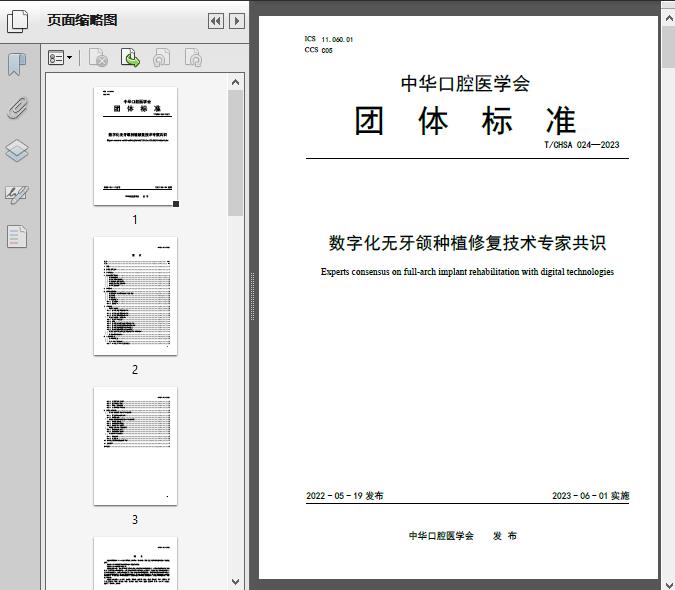
Task: Click the document vertical scrollbar thumb
Action: 669,46
